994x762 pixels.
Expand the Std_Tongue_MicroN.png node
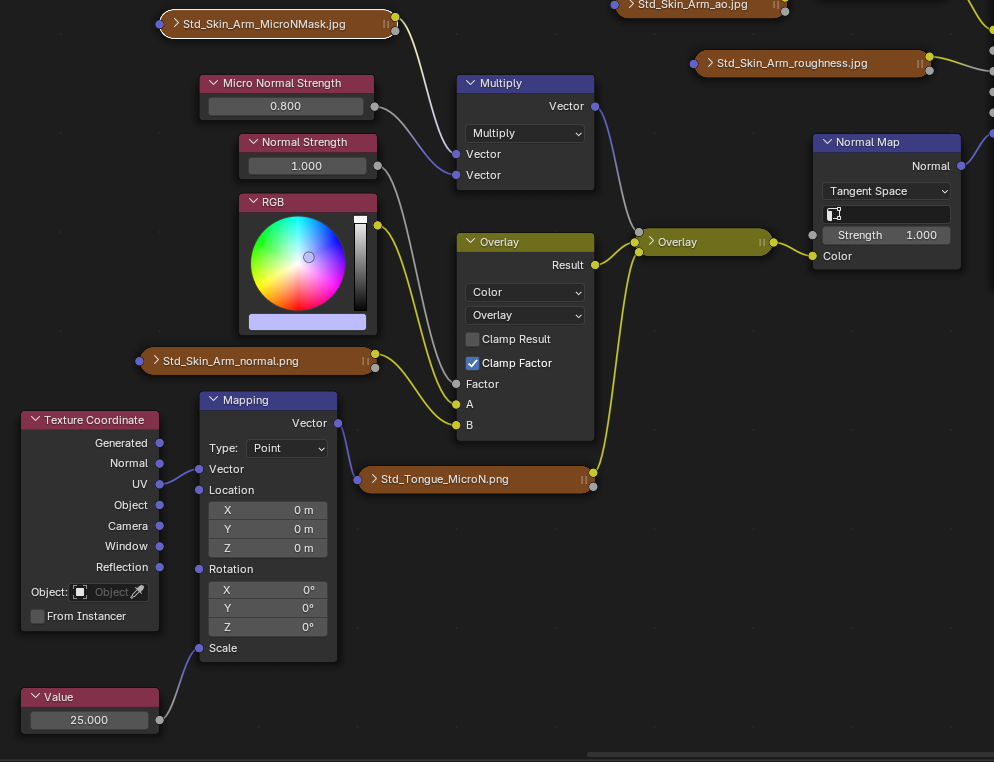(x=374, y=479)
